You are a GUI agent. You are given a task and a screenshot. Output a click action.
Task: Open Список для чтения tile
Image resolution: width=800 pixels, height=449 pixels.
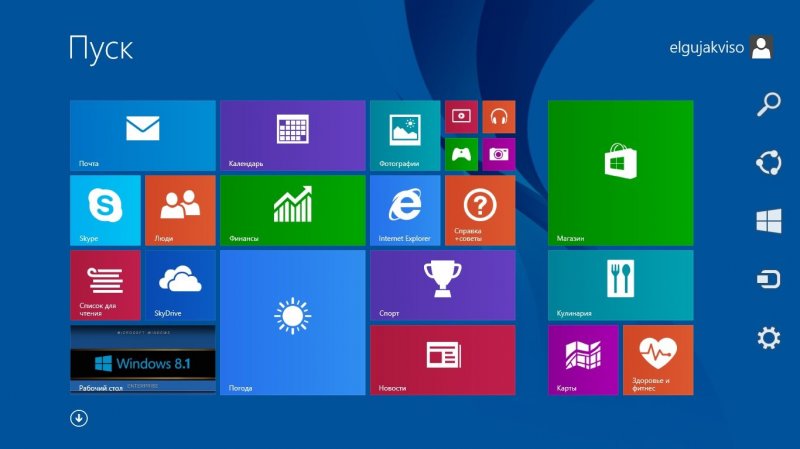click(105, 285)
